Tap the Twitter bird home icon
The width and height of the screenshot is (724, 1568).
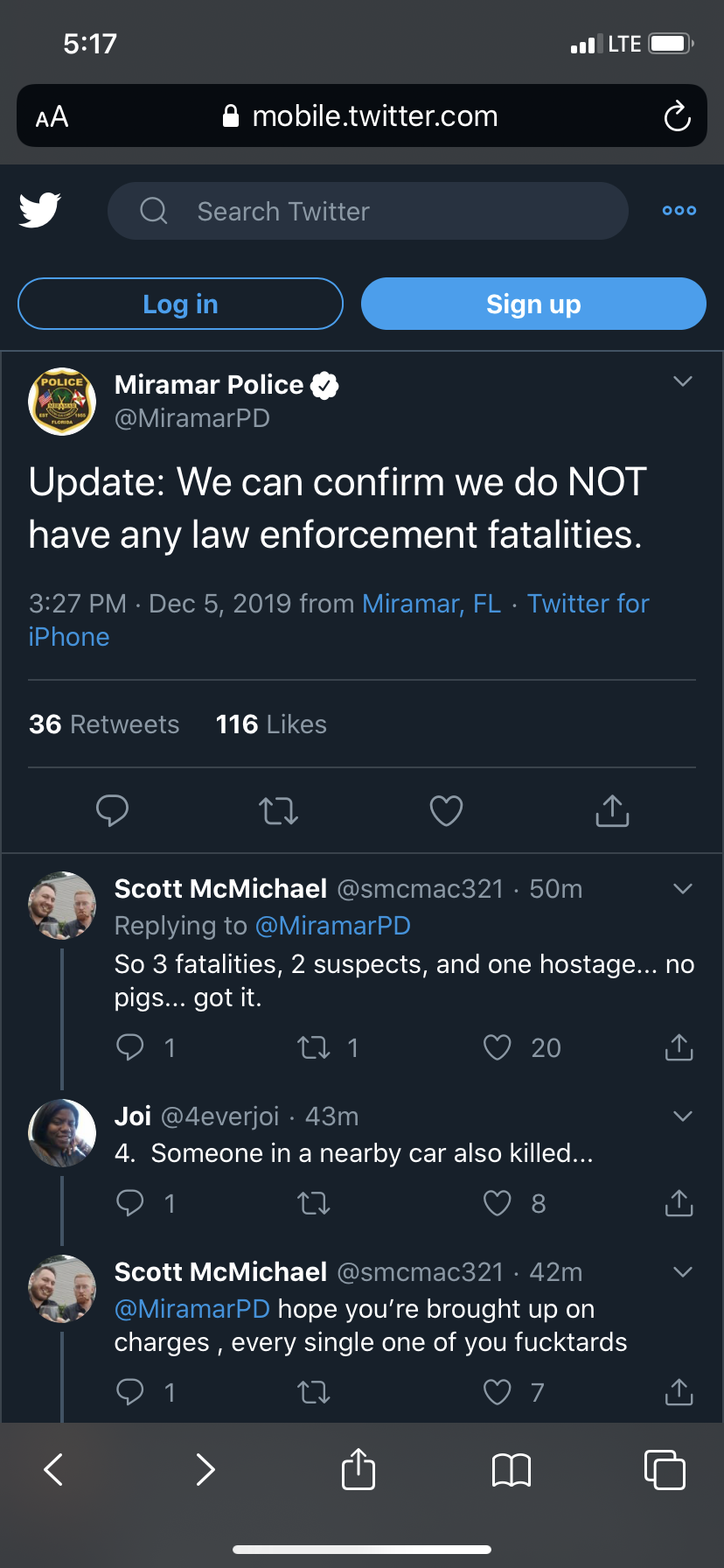pos(40,210)
